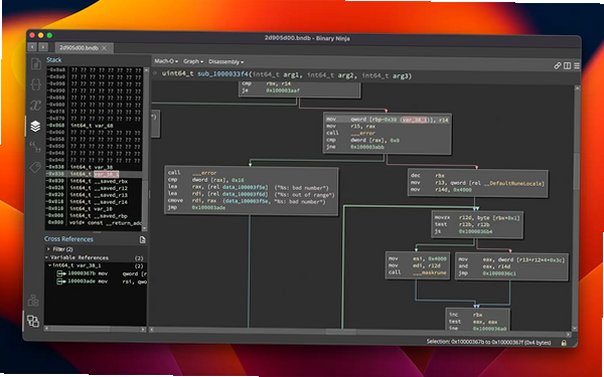Select stack entry int64_t var_38

click(92, 167)
